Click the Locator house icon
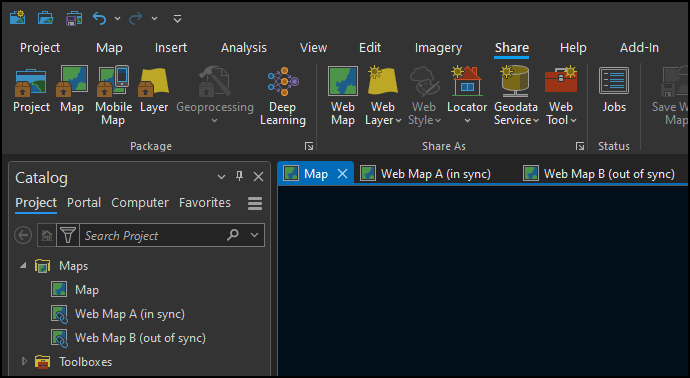The width and height of the screenshot is (690, 378). pyautogui.click(x=467, y=81)
